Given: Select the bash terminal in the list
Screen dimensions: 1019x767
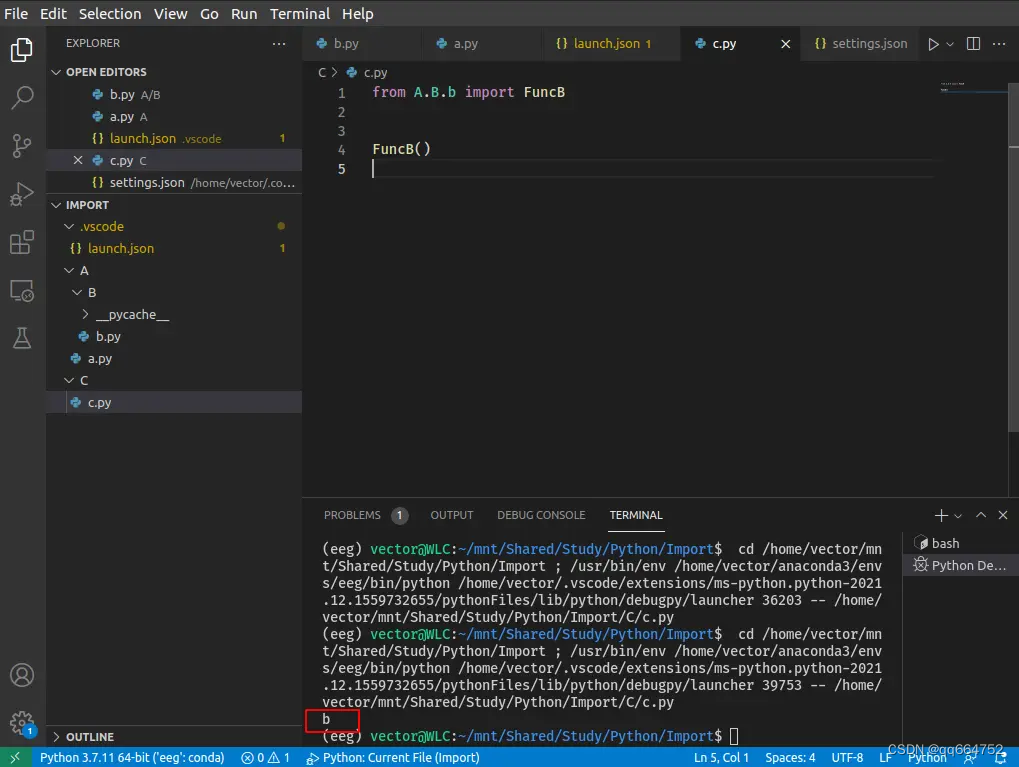Looking at the screenshot, I should [945, 543].
